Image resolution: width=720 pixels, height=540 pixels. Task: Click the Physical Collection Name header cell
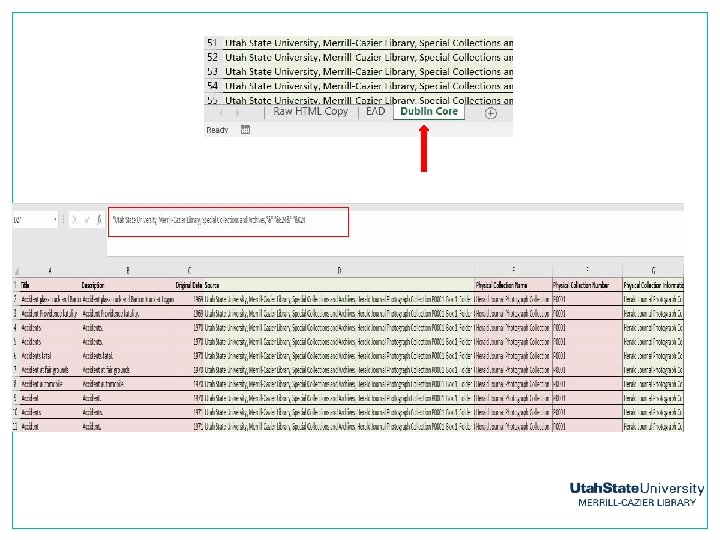tap(513, 285)
